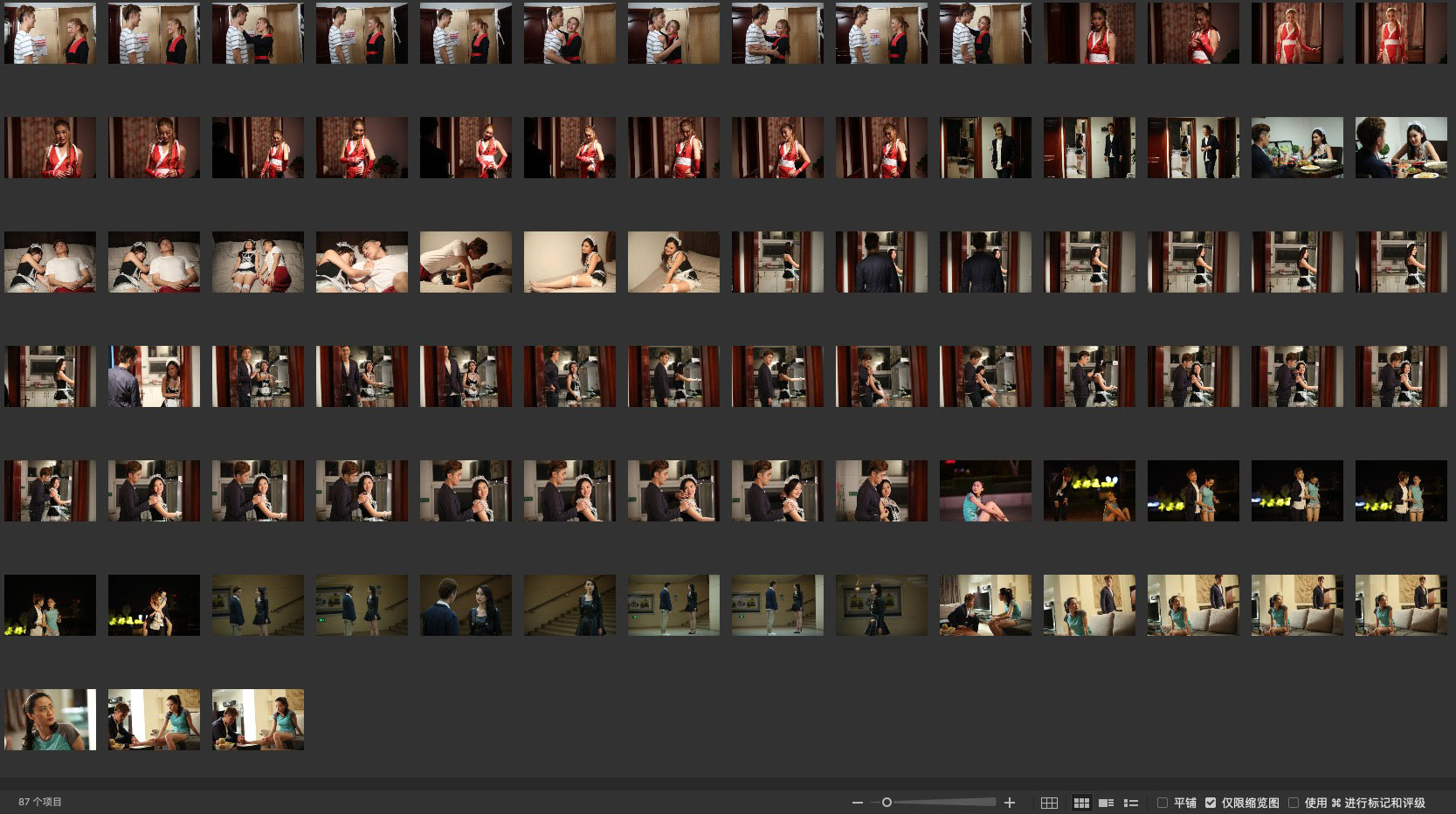This screenshot has width=1456, height=814.
Task: Click the plus icon to enlarge thumbnails
Action: (1010, 803)
